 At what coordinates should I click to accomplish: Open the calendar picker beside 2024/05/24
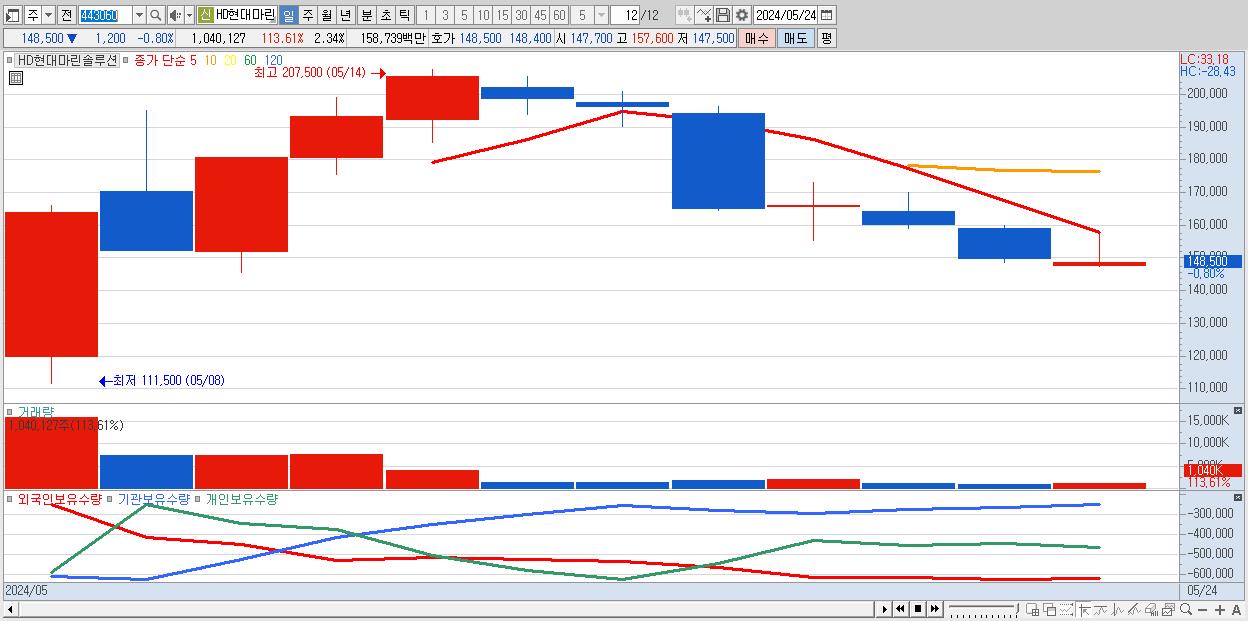(x=826, y=15)
